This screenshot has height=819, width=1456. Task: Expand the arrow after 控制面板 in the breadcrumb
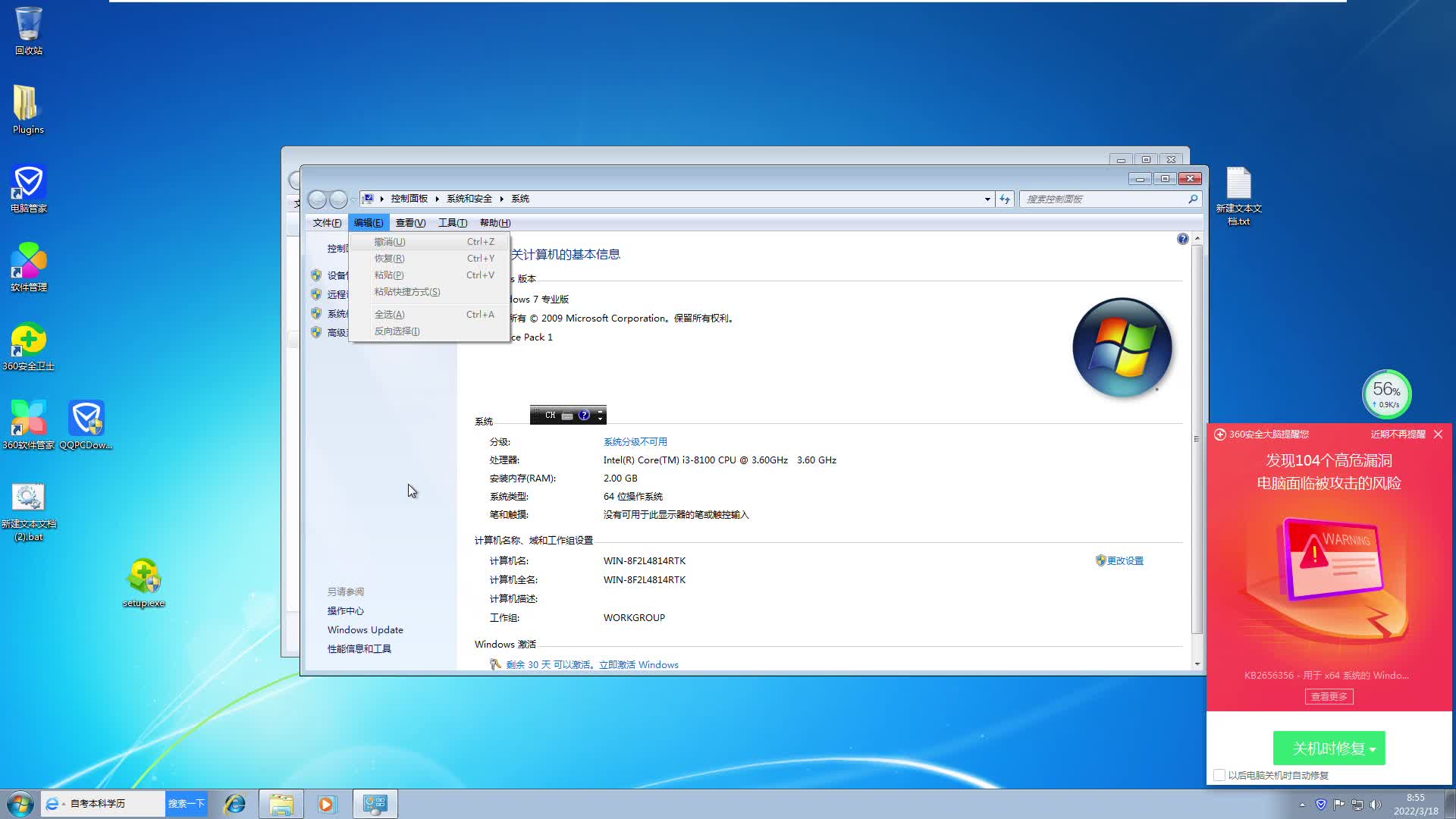(438, 199)
